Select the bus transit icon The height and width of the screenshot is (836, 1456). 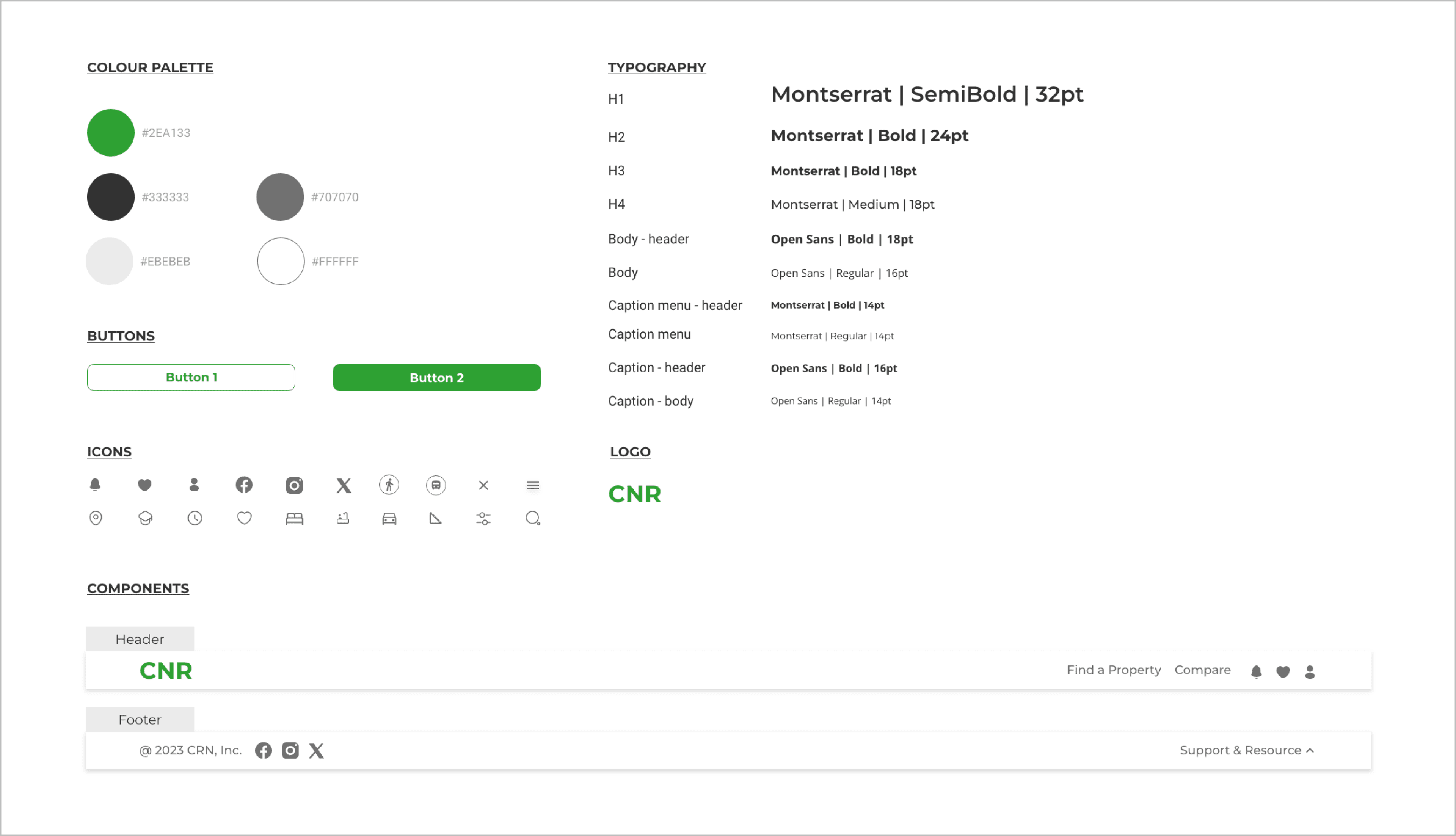[436, 486]
